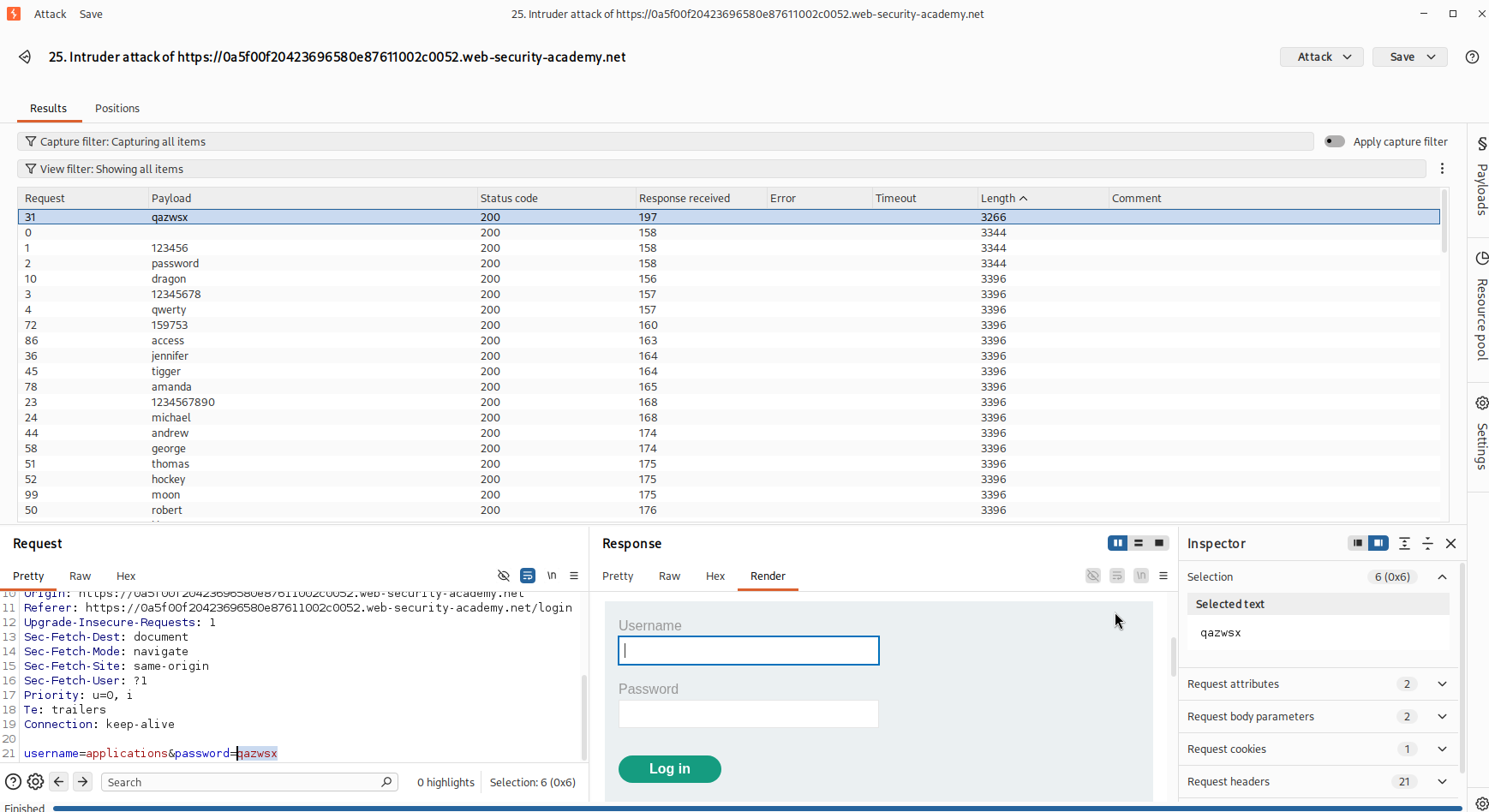Toggle line wrap in the Request panel
The height and width of the screenshot is (812, 1489).
click(x=528, y=576)
